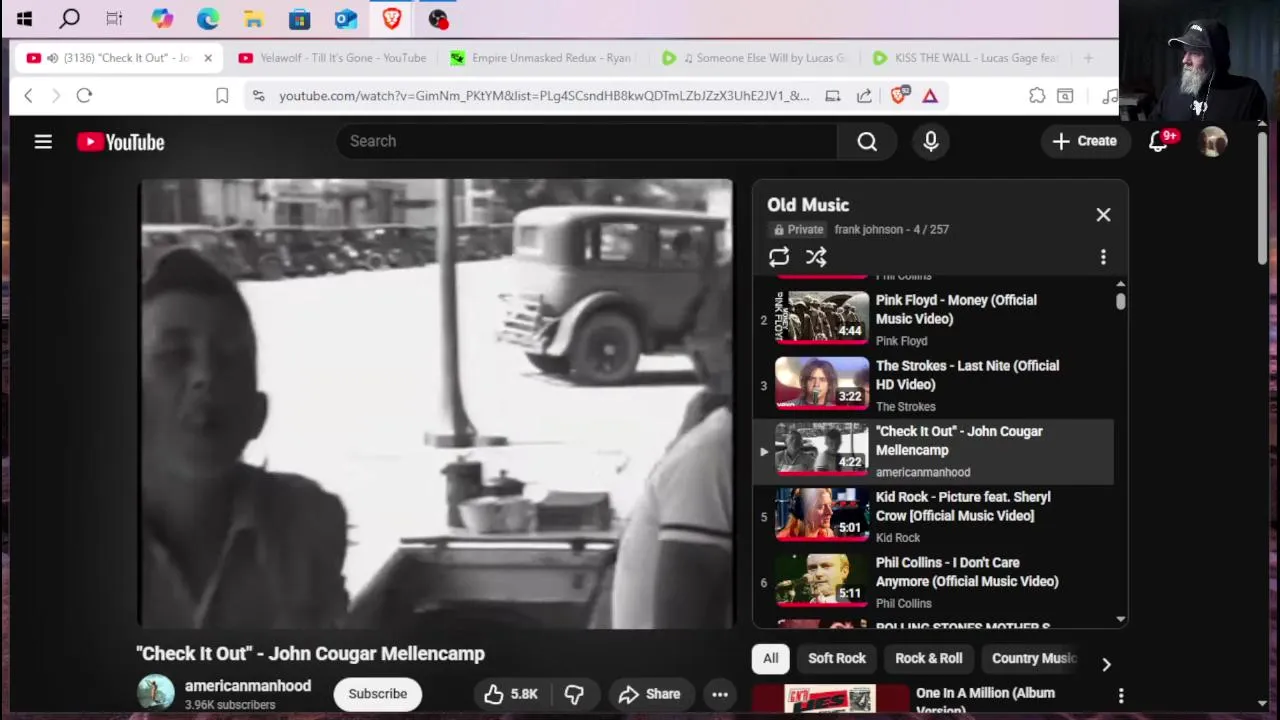The height and width of the screenshot is (720, 1280).
Task: Close the Check It Out tab
Action: pos(208,58)
